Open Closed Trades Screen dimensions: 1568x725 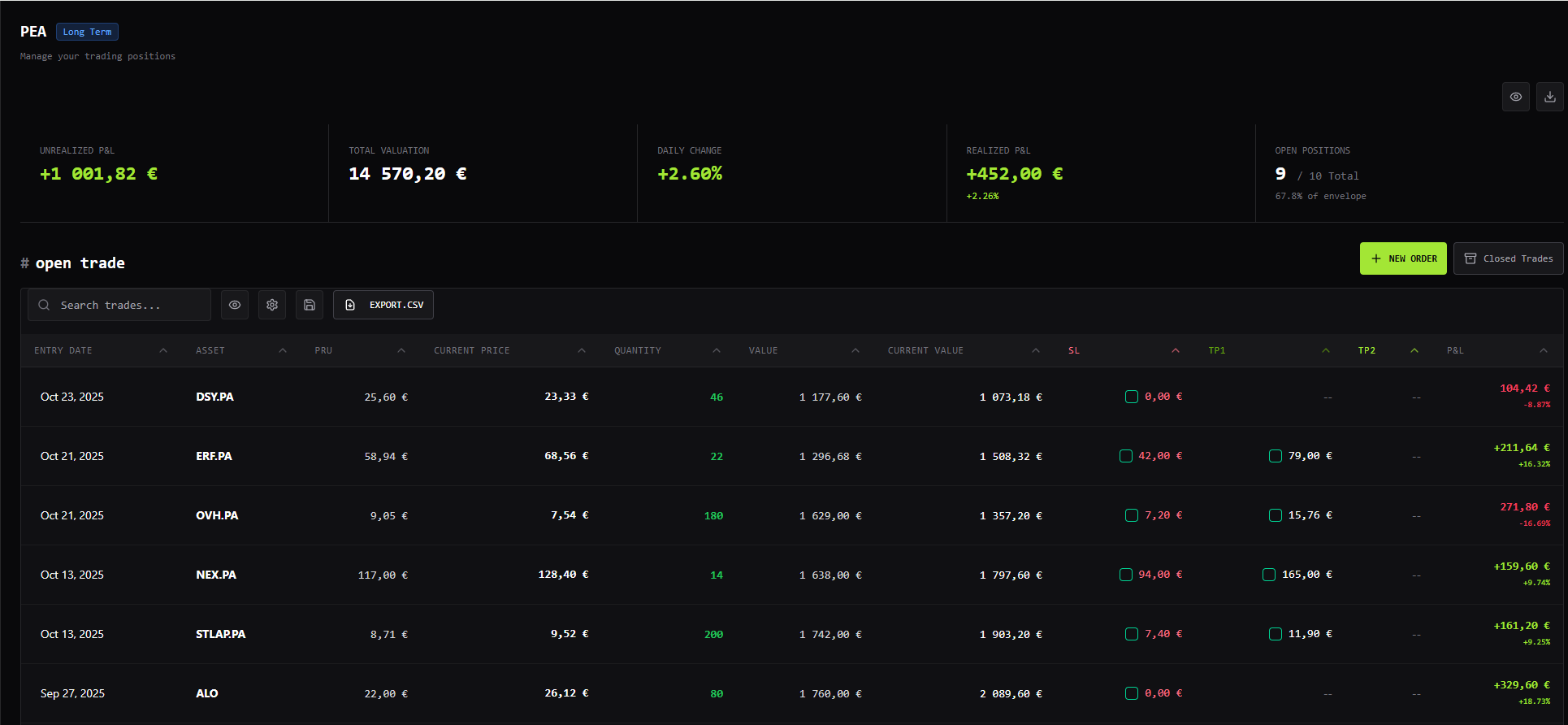point(1509,258)
